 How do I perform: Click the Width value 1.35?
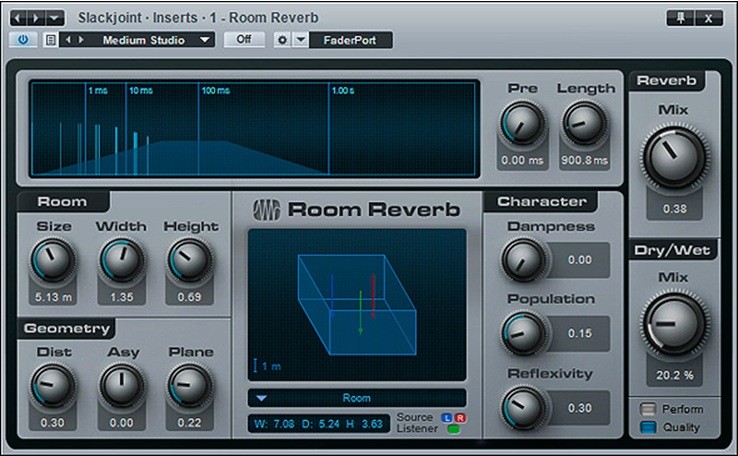pos(121,297)
